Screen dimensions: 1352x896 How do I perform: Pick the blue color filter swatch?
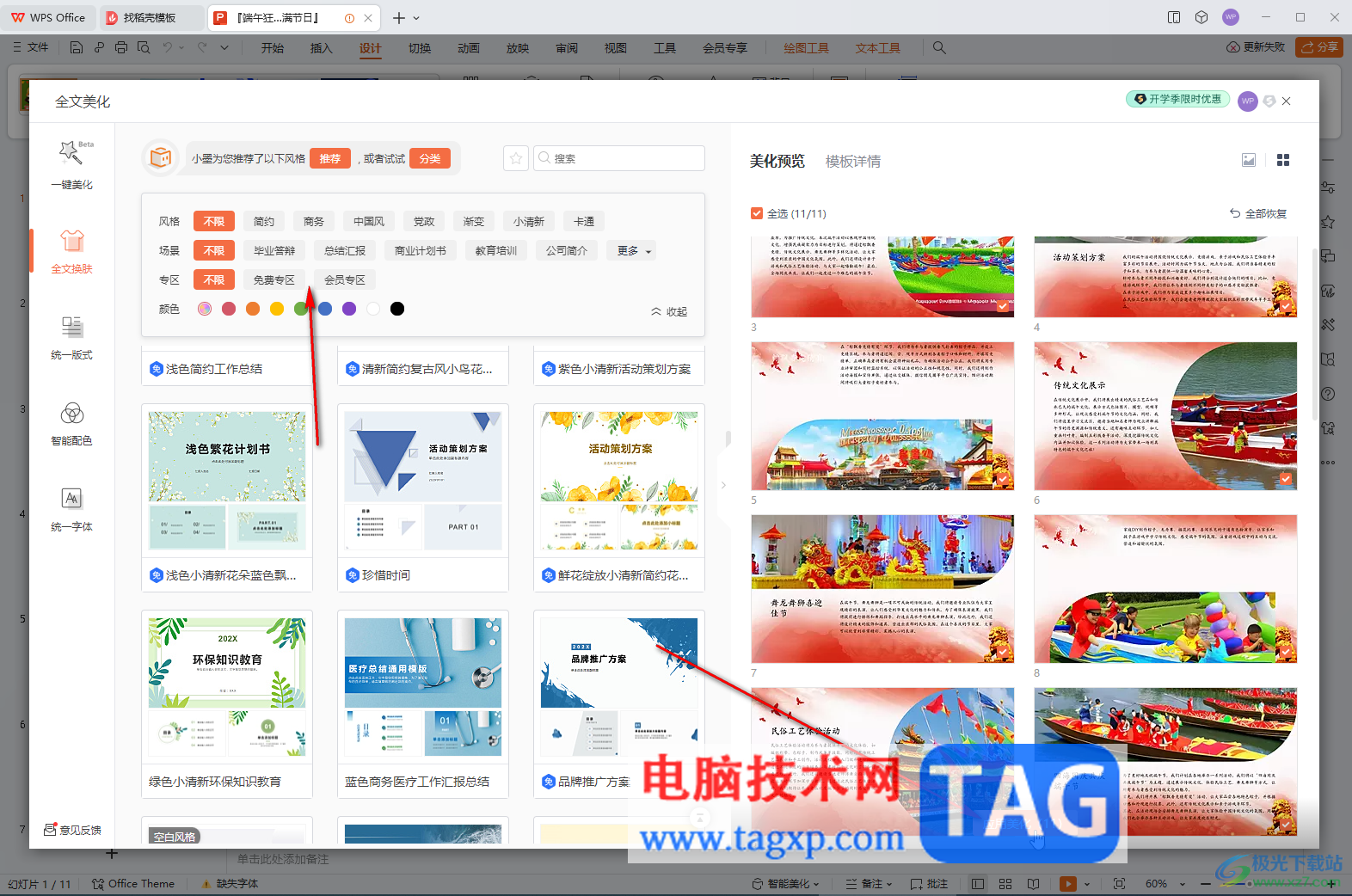tap(325, 309)
